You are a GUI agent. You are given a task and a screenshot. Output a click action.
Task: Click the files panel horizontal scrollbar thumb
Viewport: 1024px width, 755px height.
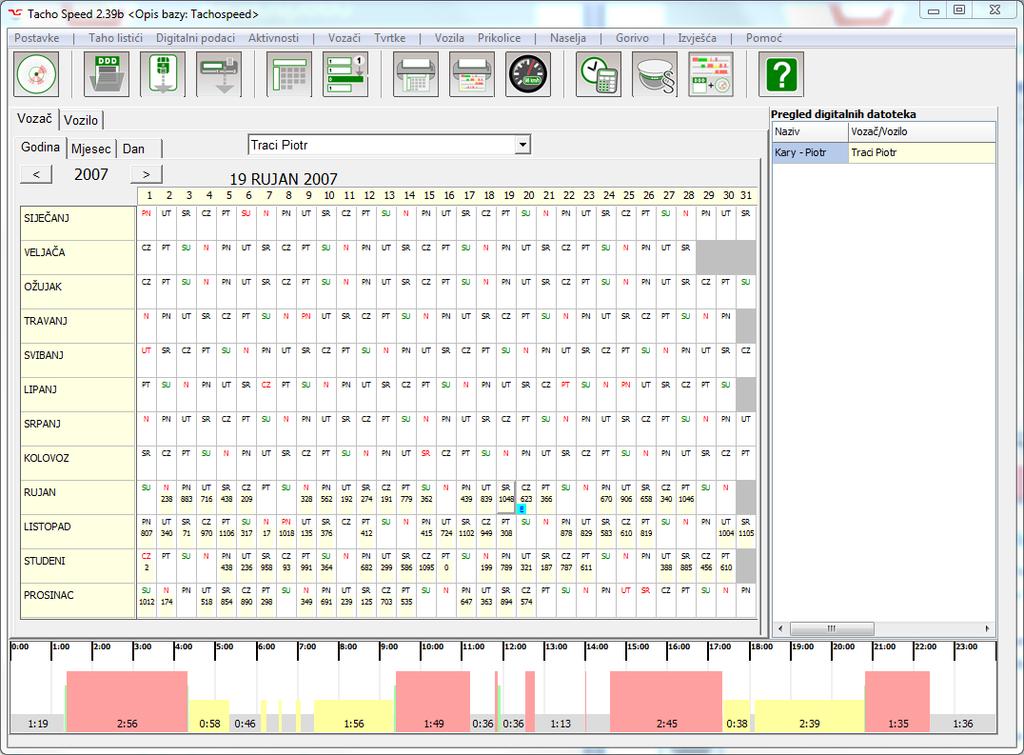pos(832,628)
